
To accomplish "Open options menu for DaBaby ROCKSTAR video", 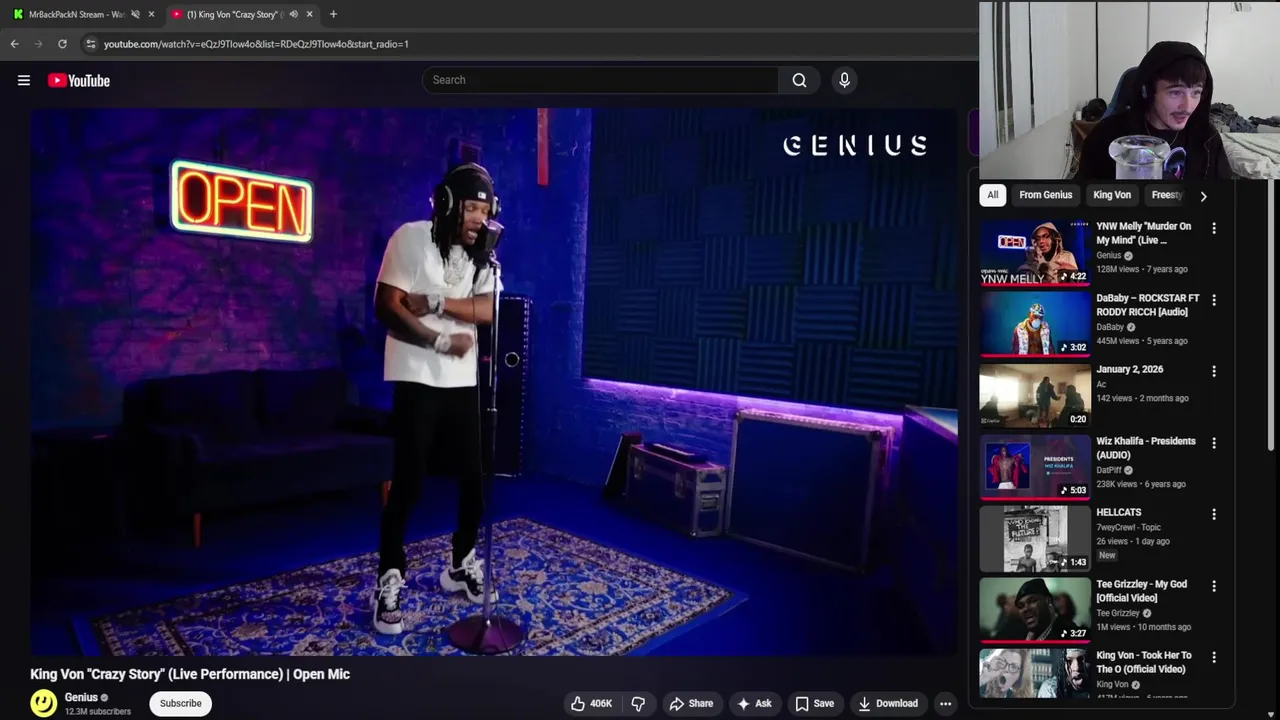I will (1214, 300).
